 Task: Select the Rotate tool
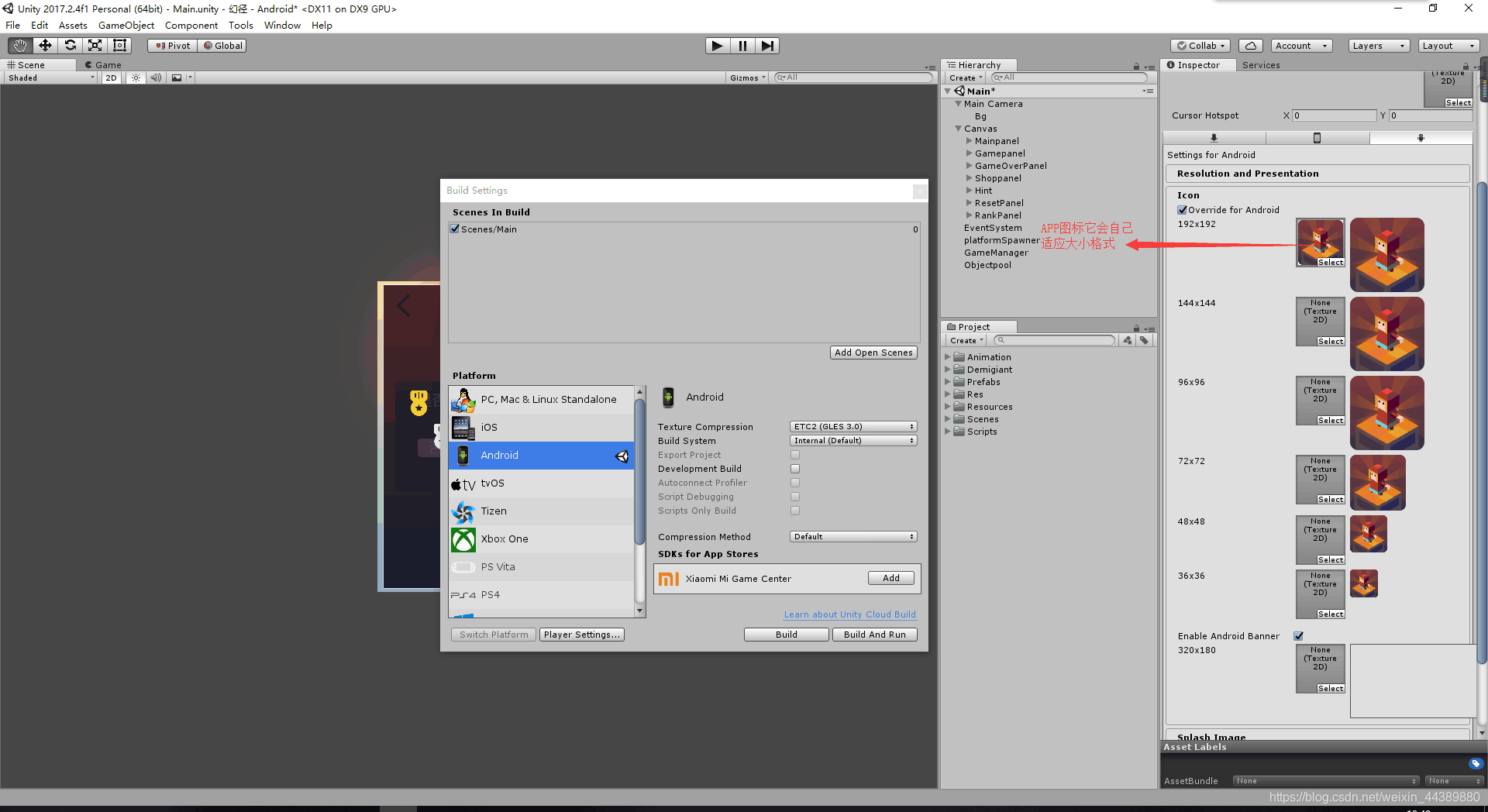(70, 46)
